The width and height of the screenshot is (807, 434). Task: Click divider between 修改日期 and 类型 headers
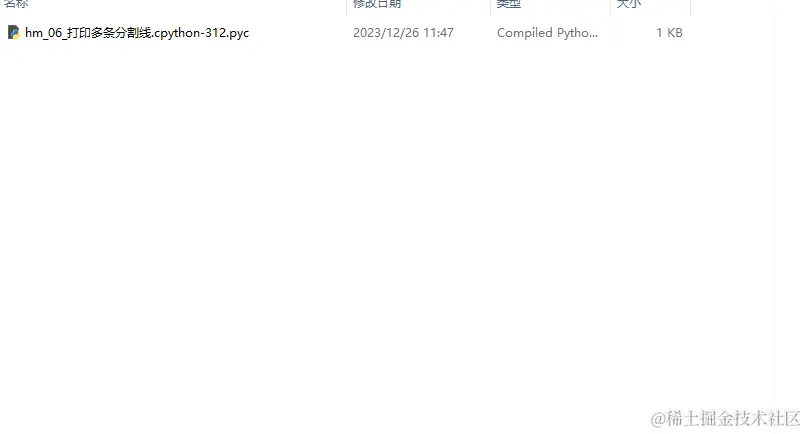490,7
